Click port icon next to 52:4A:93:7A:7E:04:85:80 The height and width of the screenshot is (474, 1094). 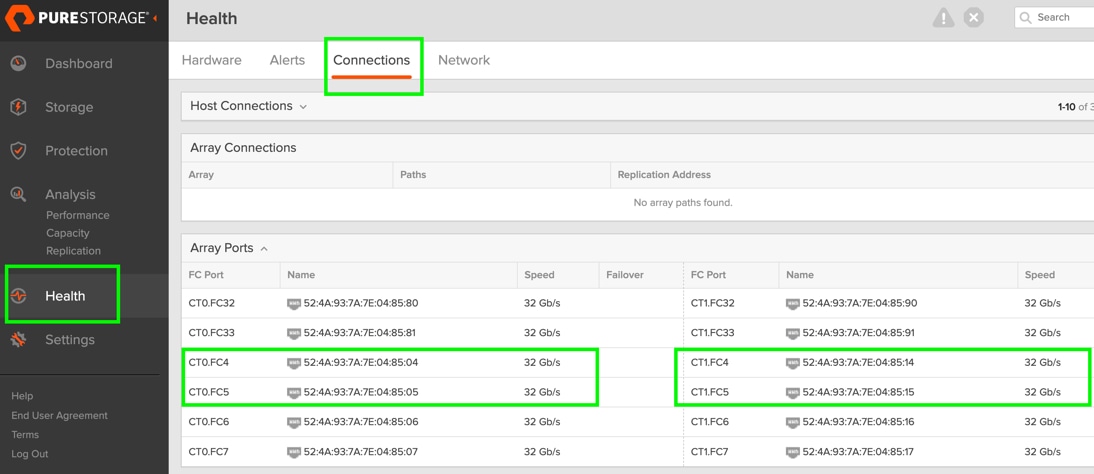coord(294,303)
